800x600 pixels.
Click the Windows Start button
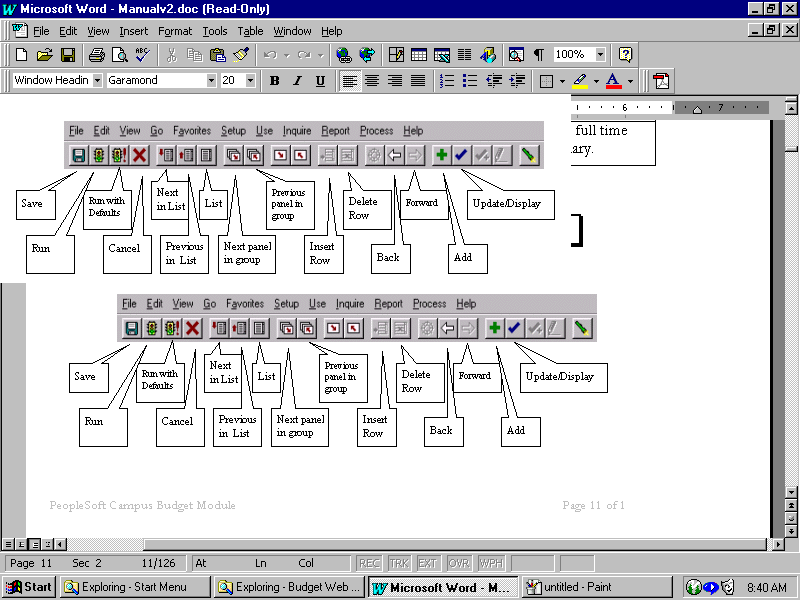point(29,587)
